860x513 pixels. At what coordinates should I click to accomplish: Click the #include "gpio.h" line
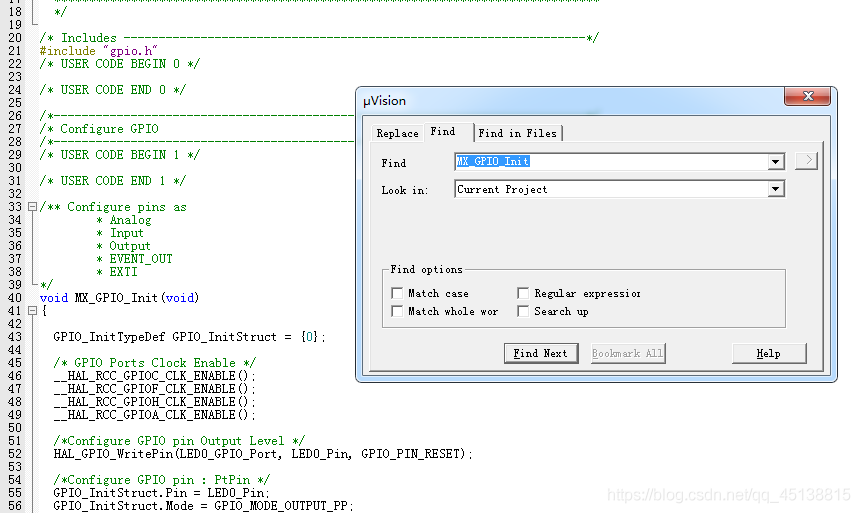pos(98,51)
